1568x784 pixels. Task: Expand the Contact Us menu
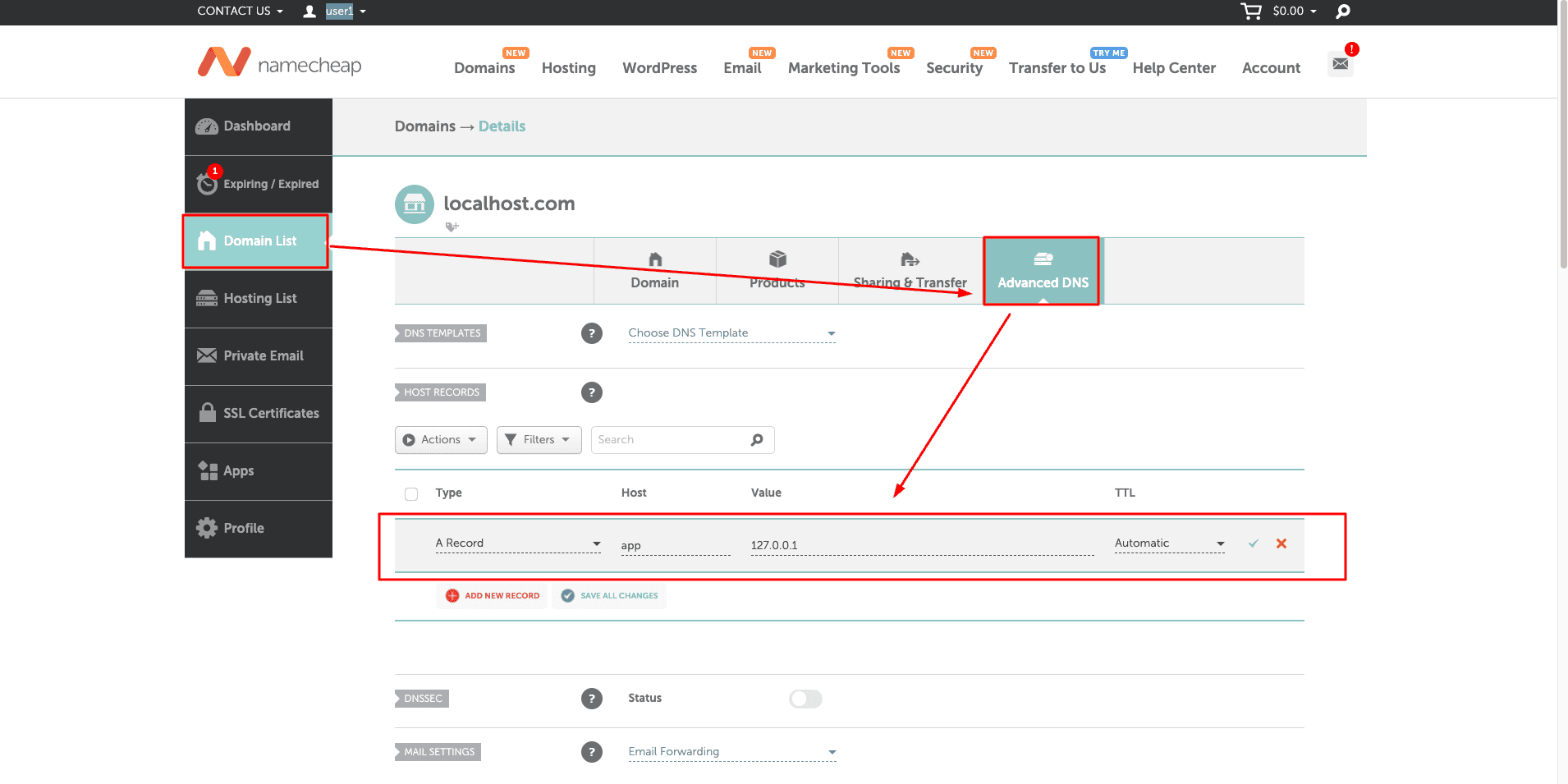(x=240, y=11)
